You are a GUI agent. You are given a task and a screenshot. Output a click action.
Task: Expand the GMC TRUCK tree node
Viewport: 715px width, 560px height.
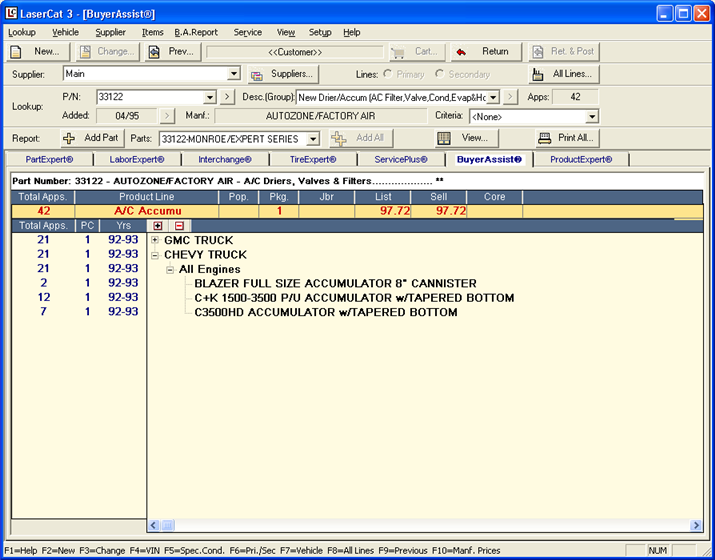click(156, 241)
